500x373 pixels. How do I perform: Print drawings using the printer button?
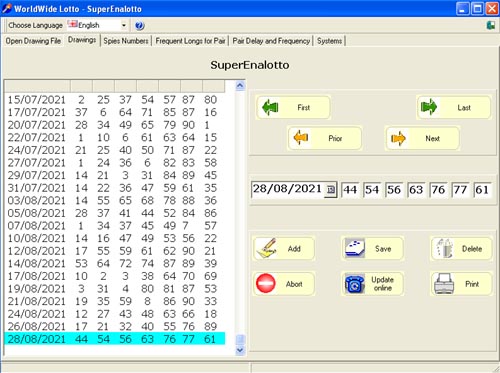[461, 284]
